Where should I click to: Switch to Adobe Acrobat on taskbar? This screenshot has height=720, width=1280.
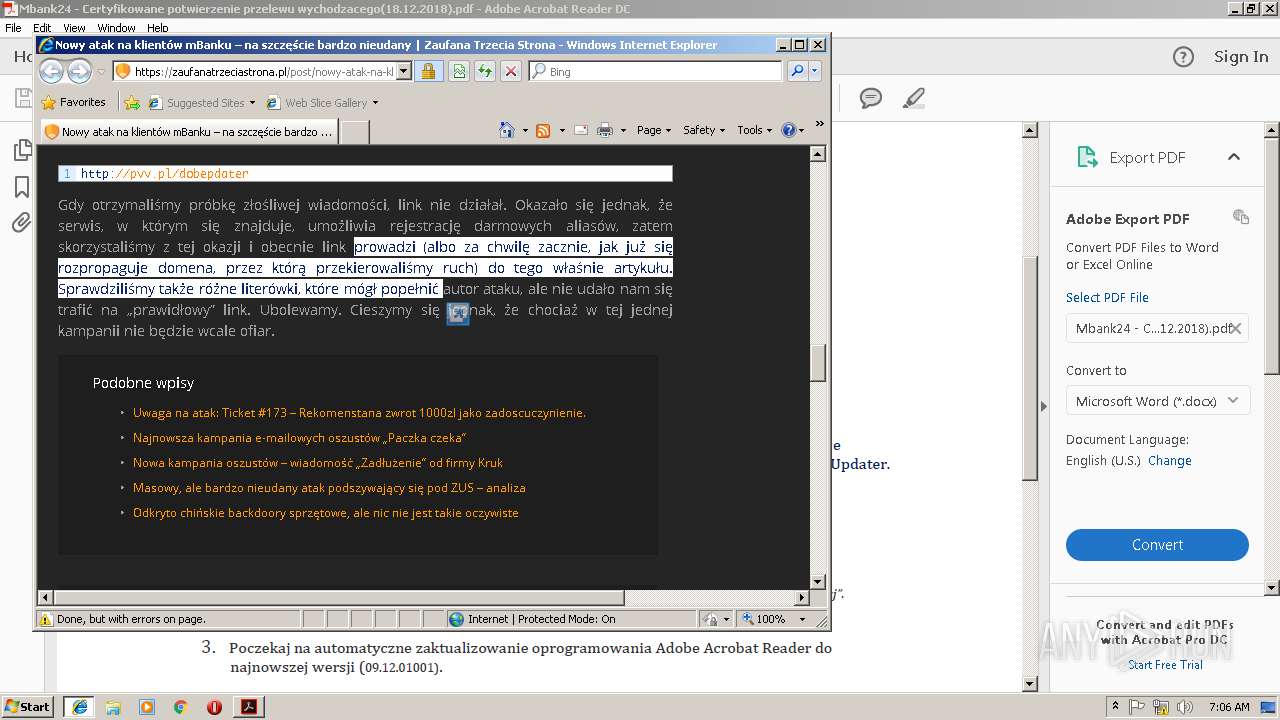point(248,707)
